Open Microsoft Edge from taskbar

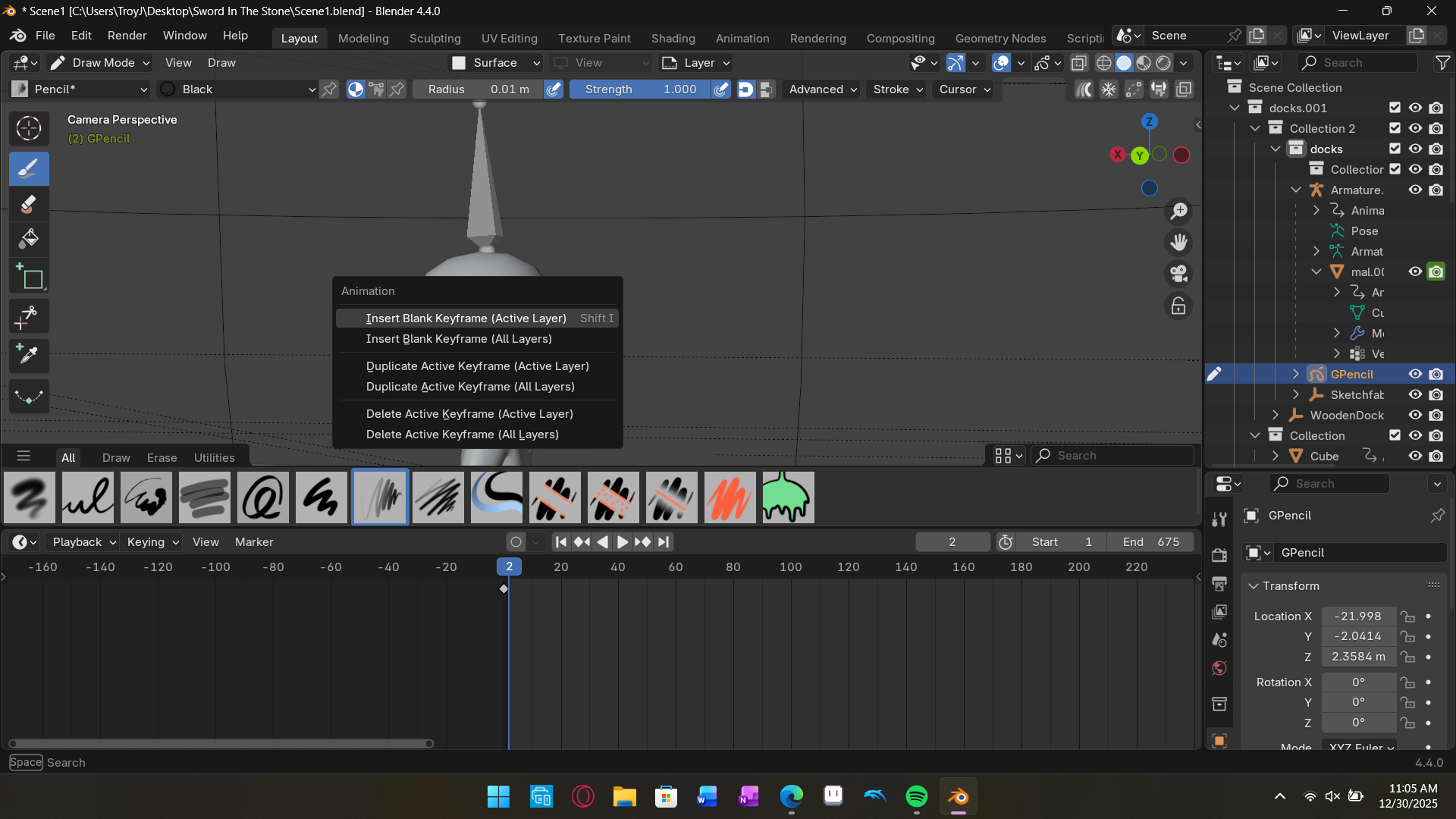pyautogui.click(x=791, y=796)
